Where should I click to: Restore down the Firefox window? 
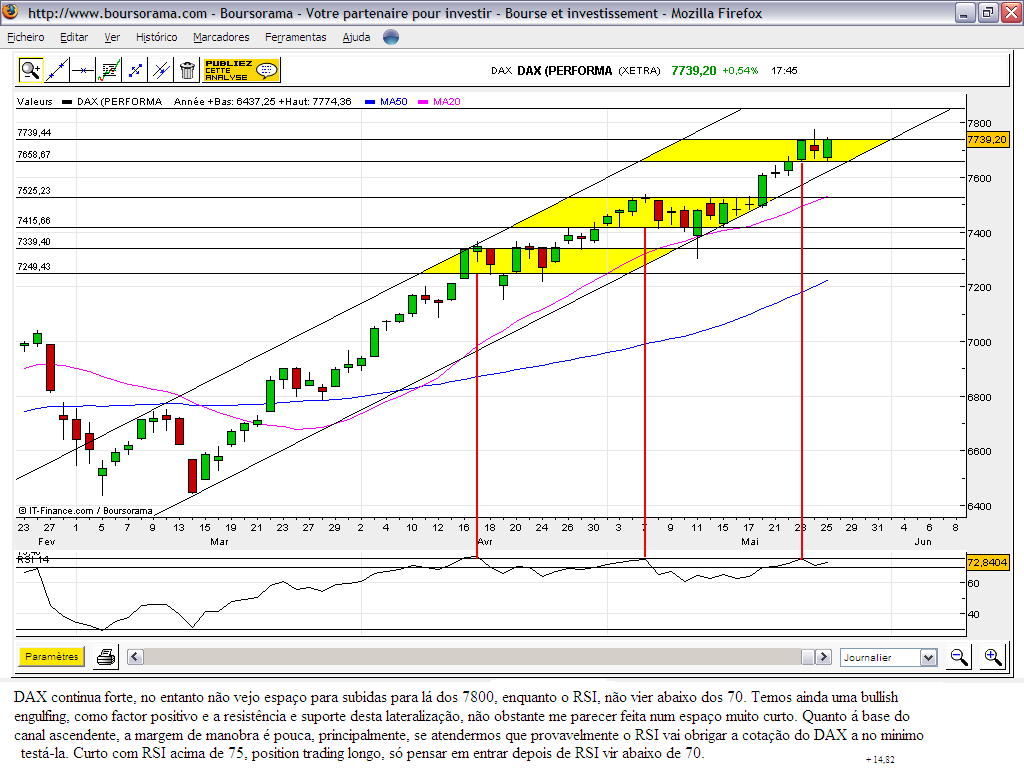pyautogui.click(x=987, y=12)
